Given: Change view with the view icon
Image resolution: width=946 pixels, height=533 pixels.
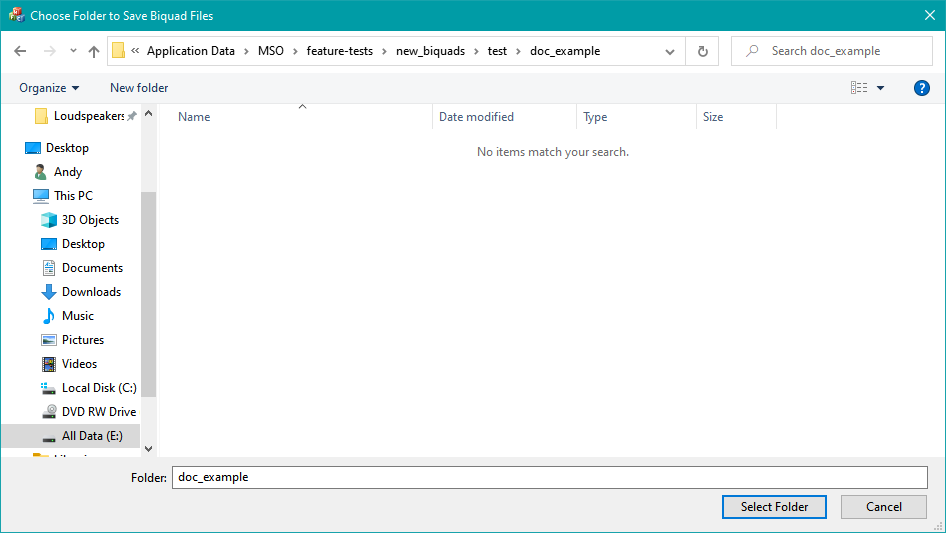Looking at the screenshot, I should point(859,88).
